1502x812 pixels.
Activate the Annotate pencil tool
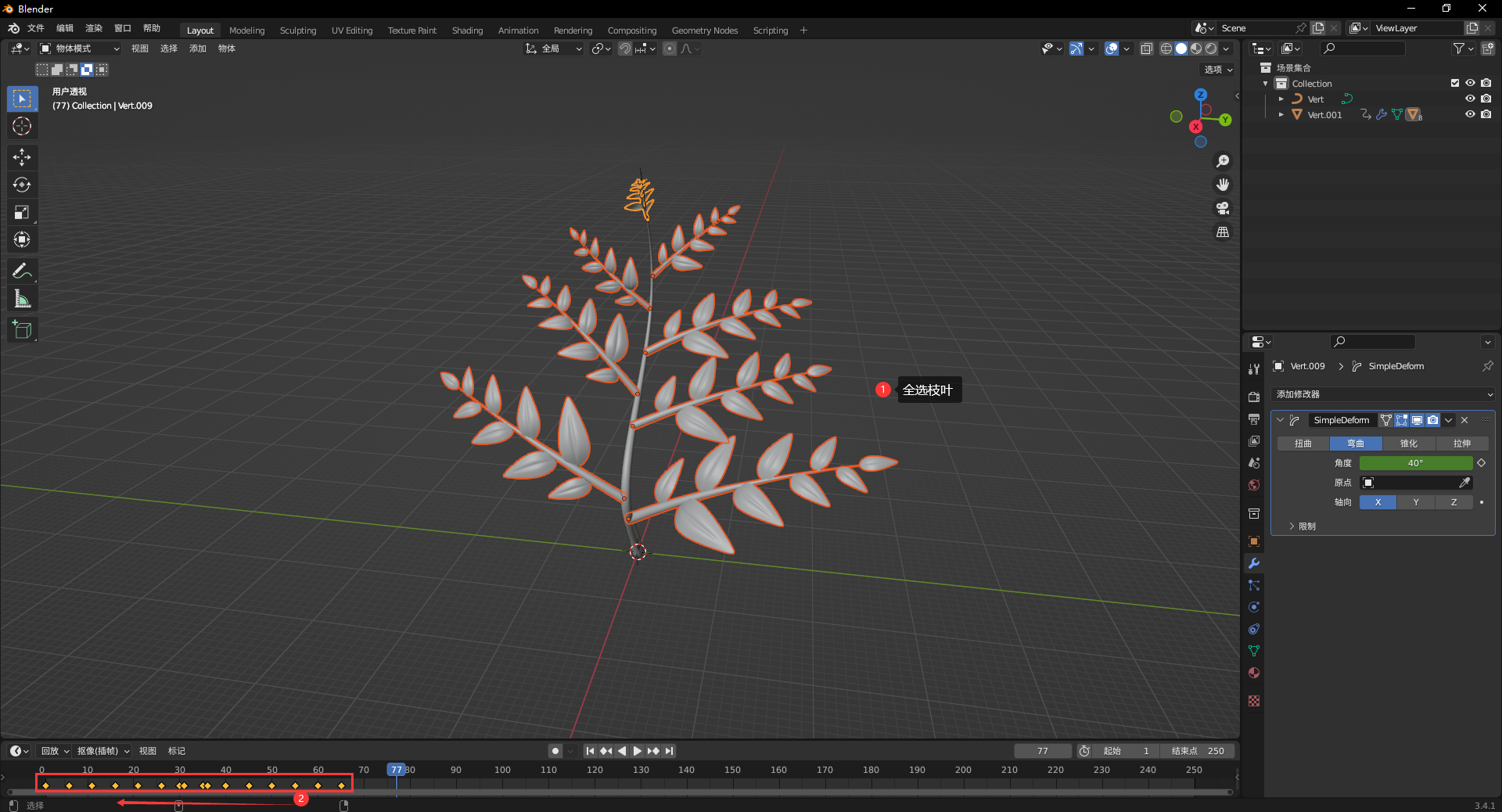coord(22,271)
